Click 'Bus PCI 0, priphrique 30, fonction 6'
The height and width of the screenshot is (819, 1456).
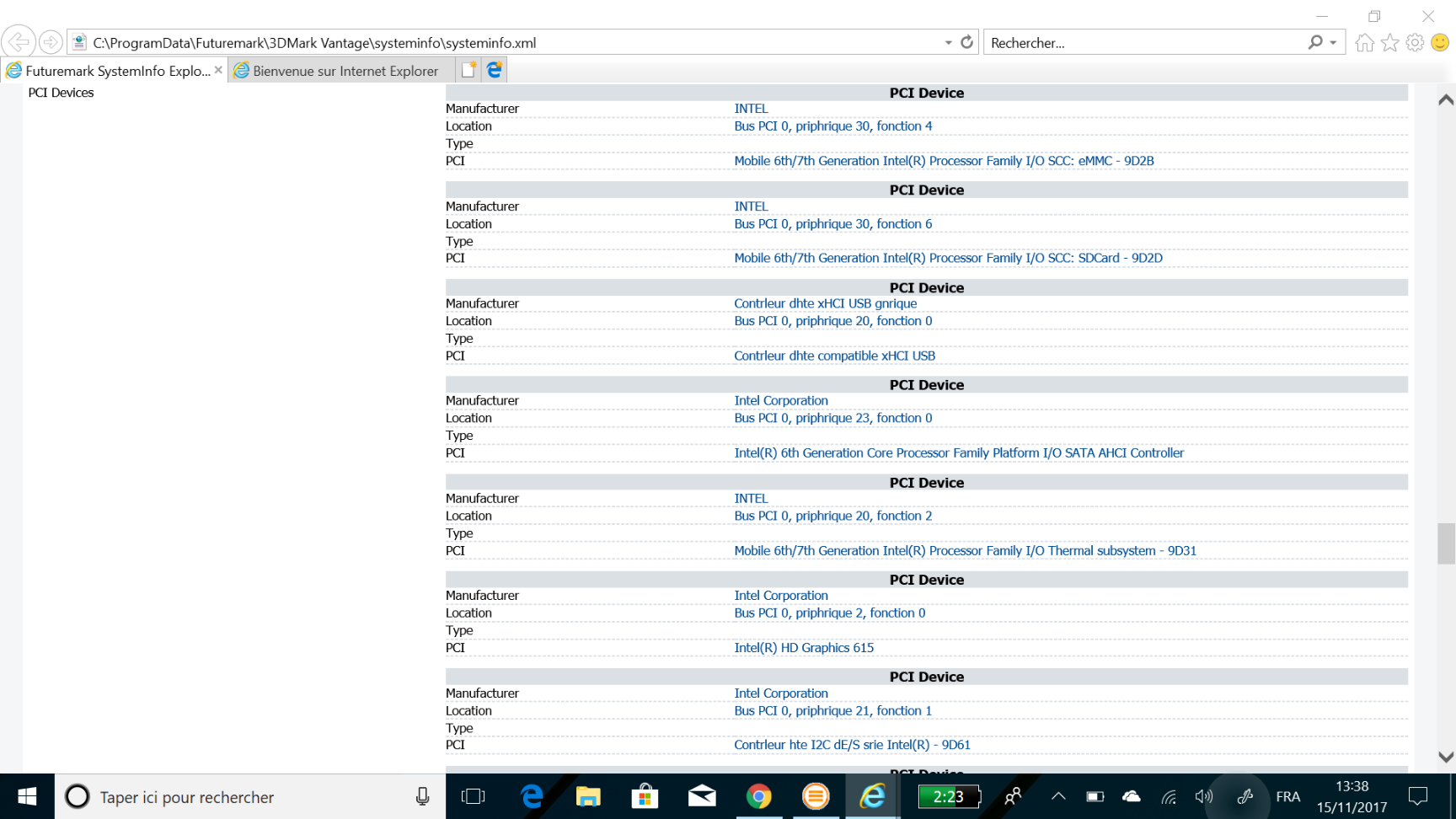coord(833,224)
